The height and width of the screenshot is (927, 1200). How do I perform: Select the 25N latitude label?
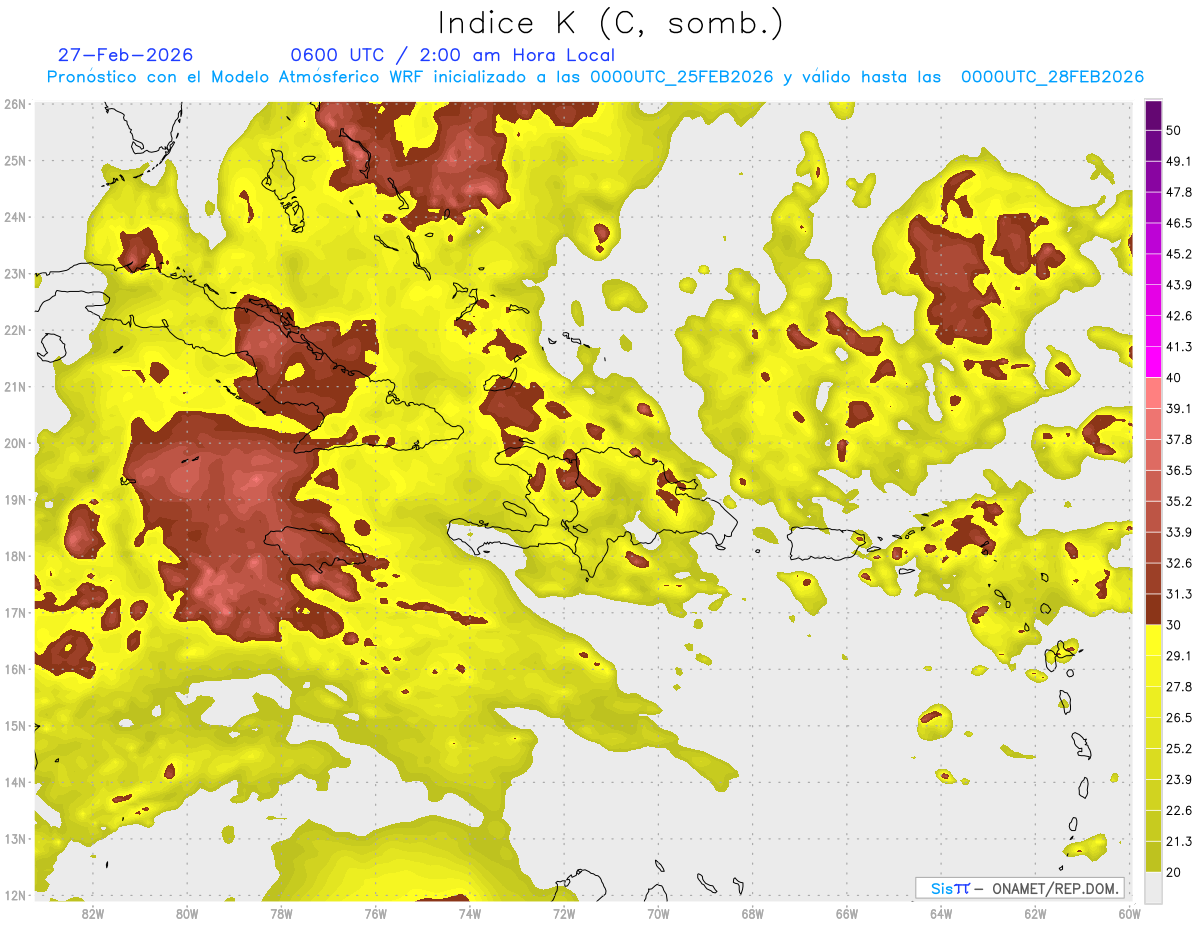tap(14, 160)
